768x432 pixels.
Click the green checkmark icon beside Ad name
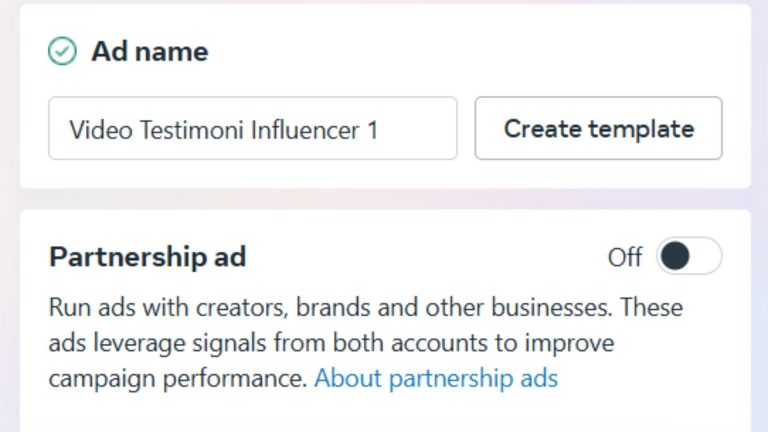62,52
